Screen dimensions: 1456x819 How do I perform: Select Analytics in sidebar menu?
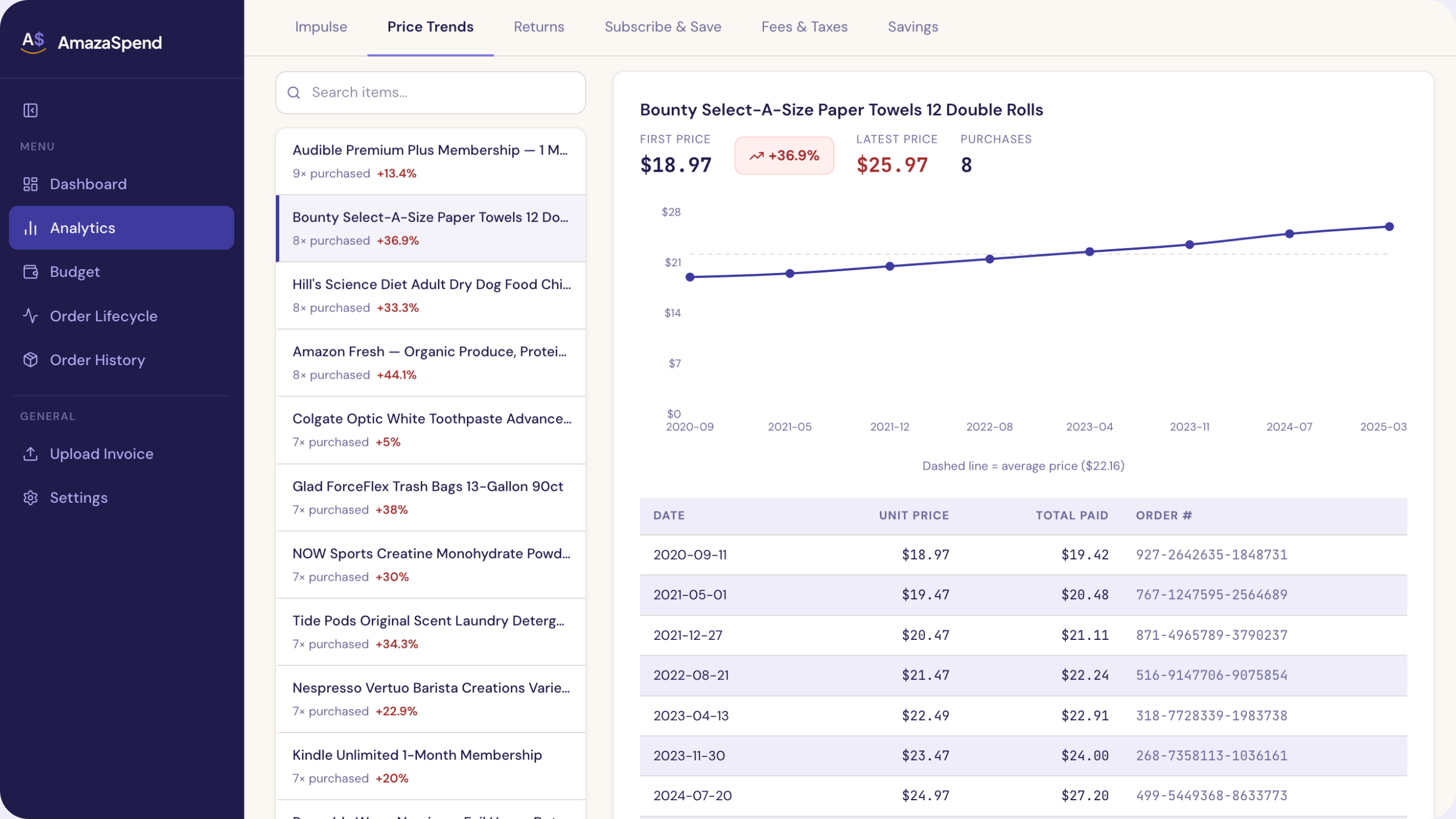[x=121, y=228]
